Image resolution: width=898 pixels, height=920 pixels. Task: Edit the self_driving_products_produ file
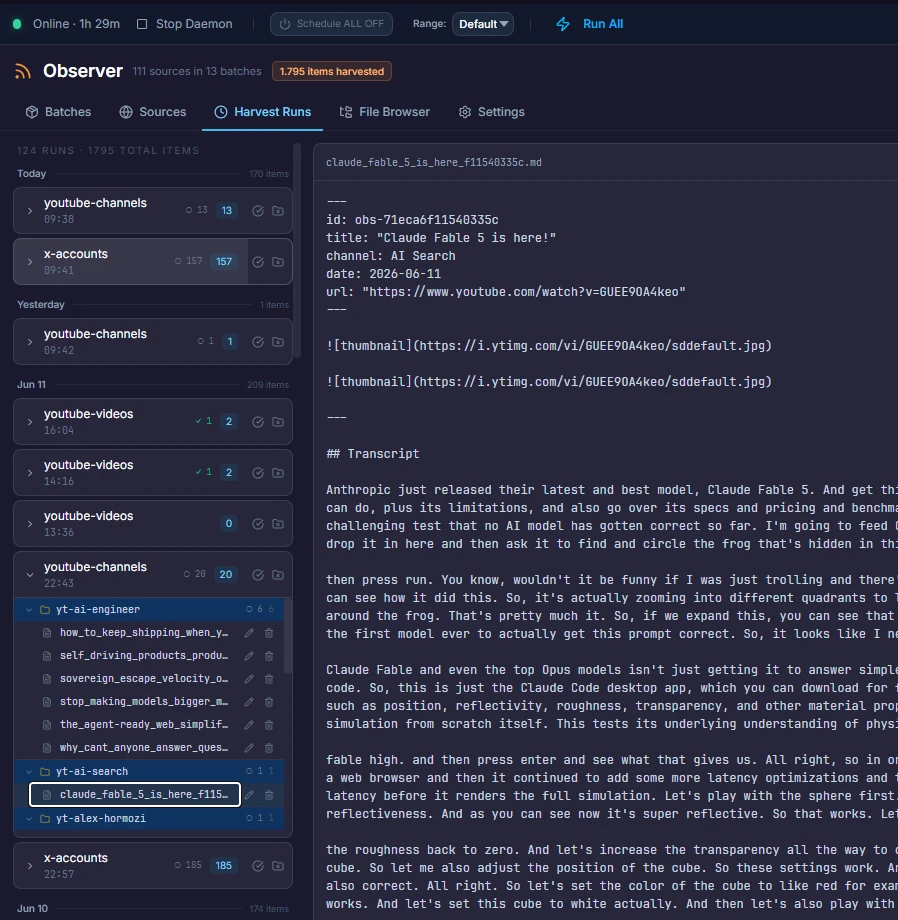pyautogui.click(x=249, y=655)
